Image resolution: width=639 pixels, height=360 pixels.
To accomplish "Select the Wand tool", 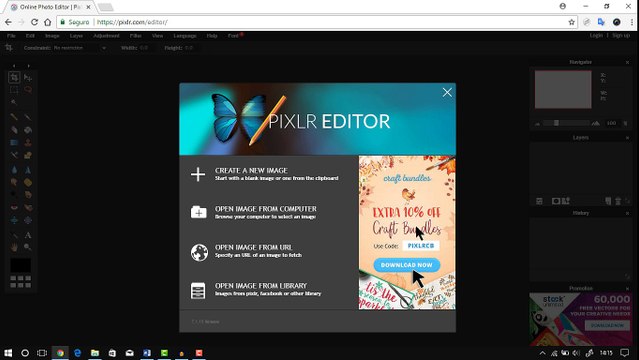I will click(14, 102).
